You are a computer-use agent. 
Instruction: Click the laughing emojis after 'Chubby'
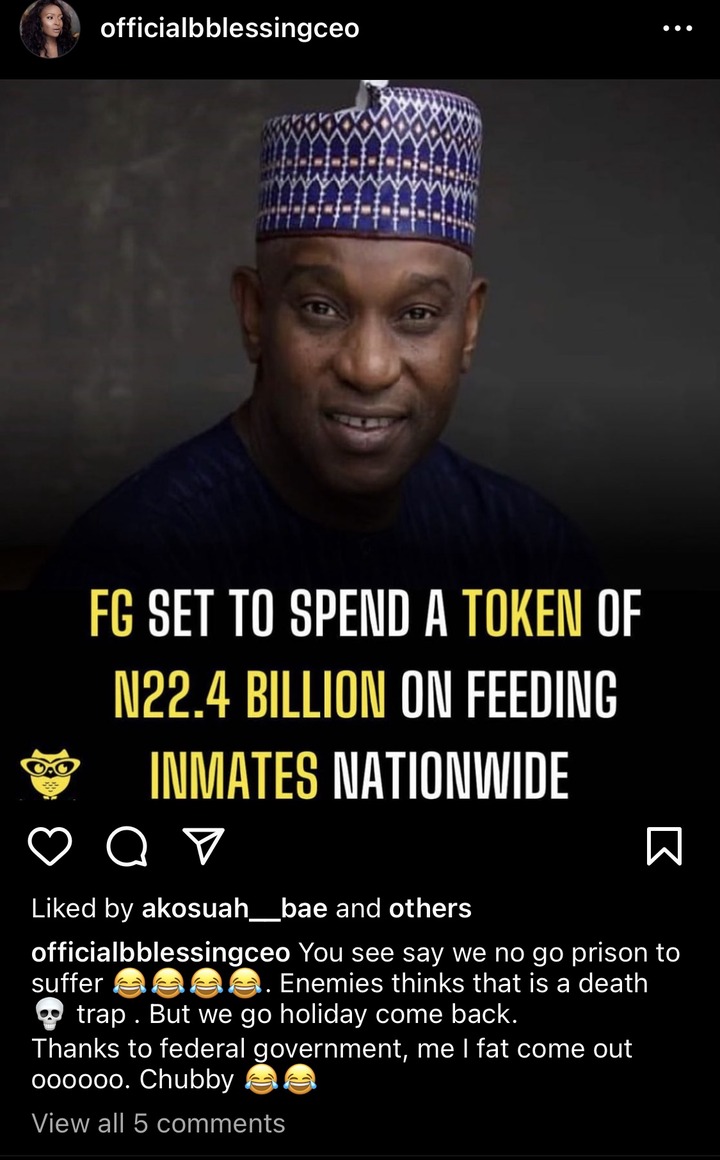(x=280, y=1080)
